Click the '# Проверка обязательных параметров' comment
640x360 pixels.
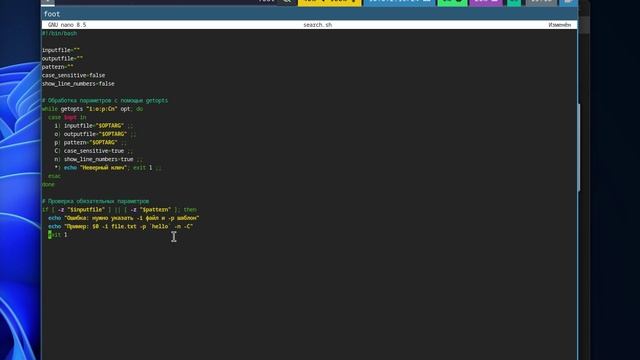click(x=96, y=201)
